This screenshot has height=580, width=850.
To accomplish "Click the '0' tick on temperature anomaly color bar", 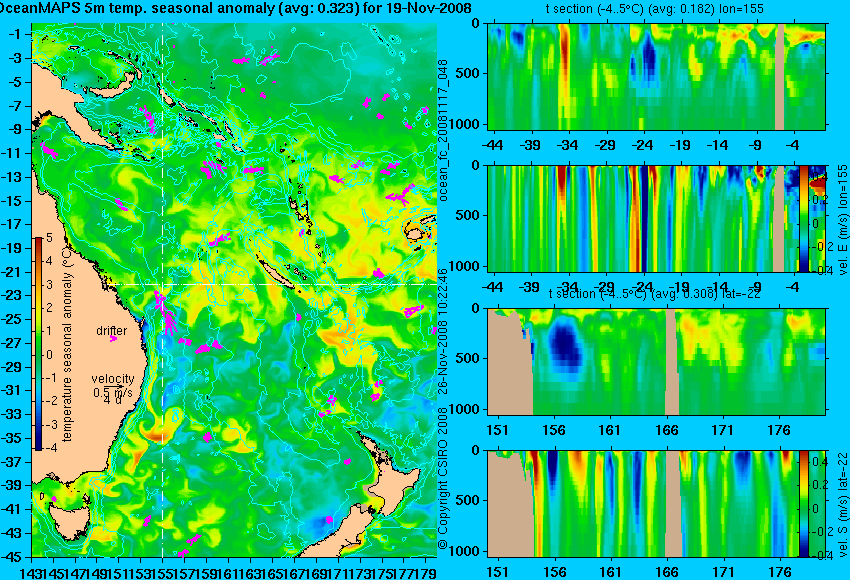I will point(49,355).
